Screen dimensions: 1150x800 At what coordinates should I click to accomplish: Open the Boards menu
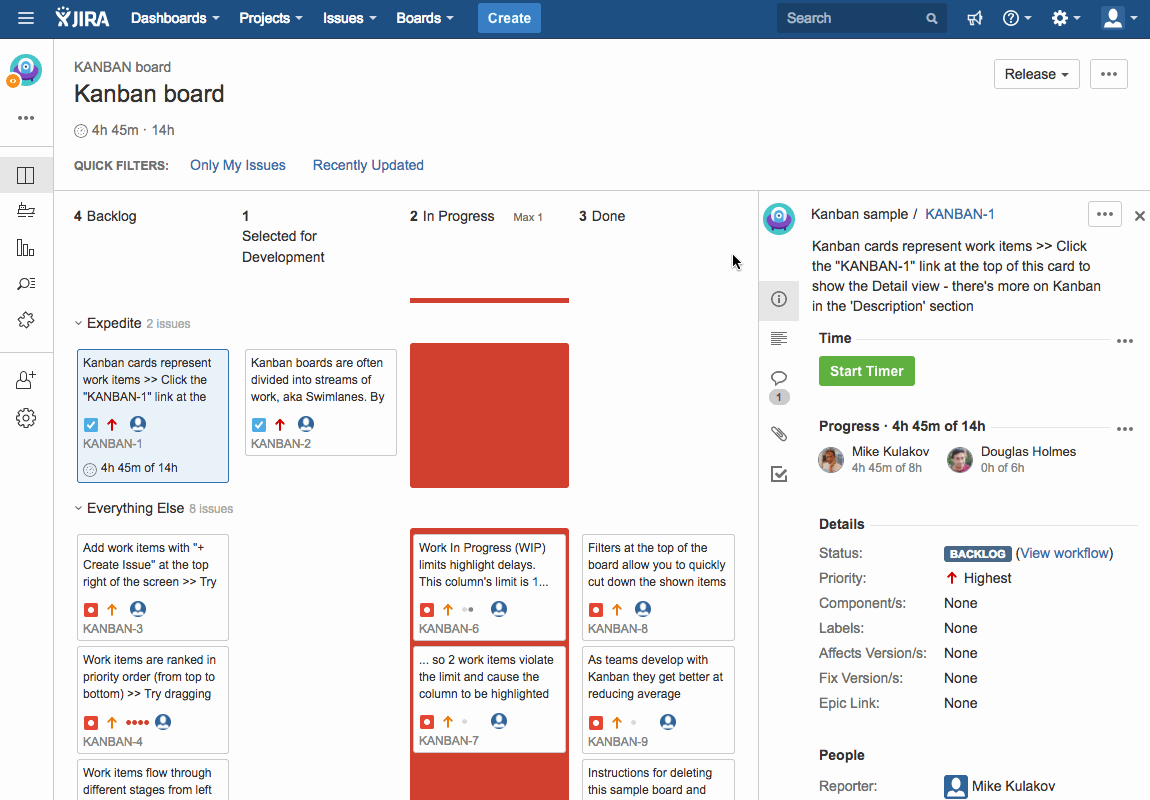point(424,18)
